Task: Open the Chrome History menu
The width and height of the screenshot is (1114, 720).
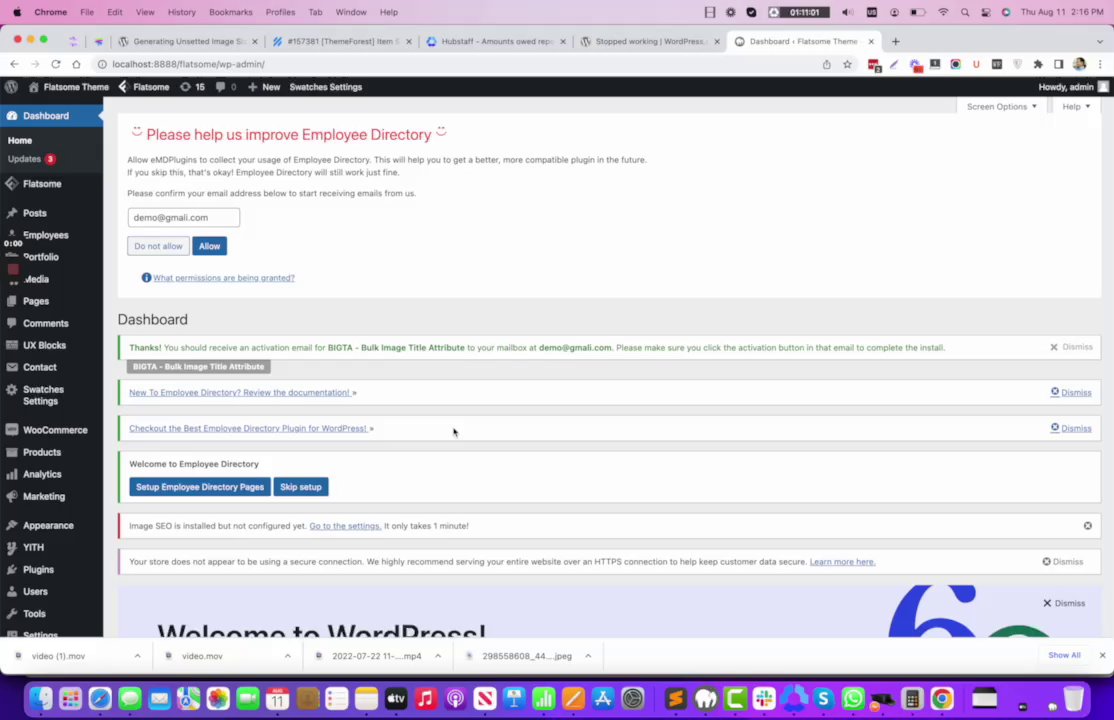Action: click(181, 12)
